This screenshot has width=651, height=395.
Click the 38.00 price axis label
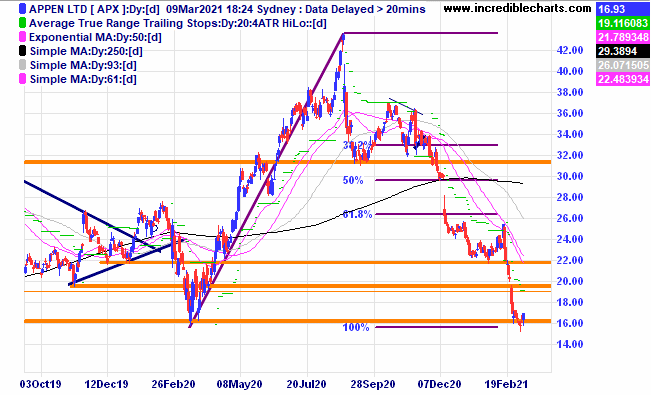pyautogui.click(x=570, y=92)
